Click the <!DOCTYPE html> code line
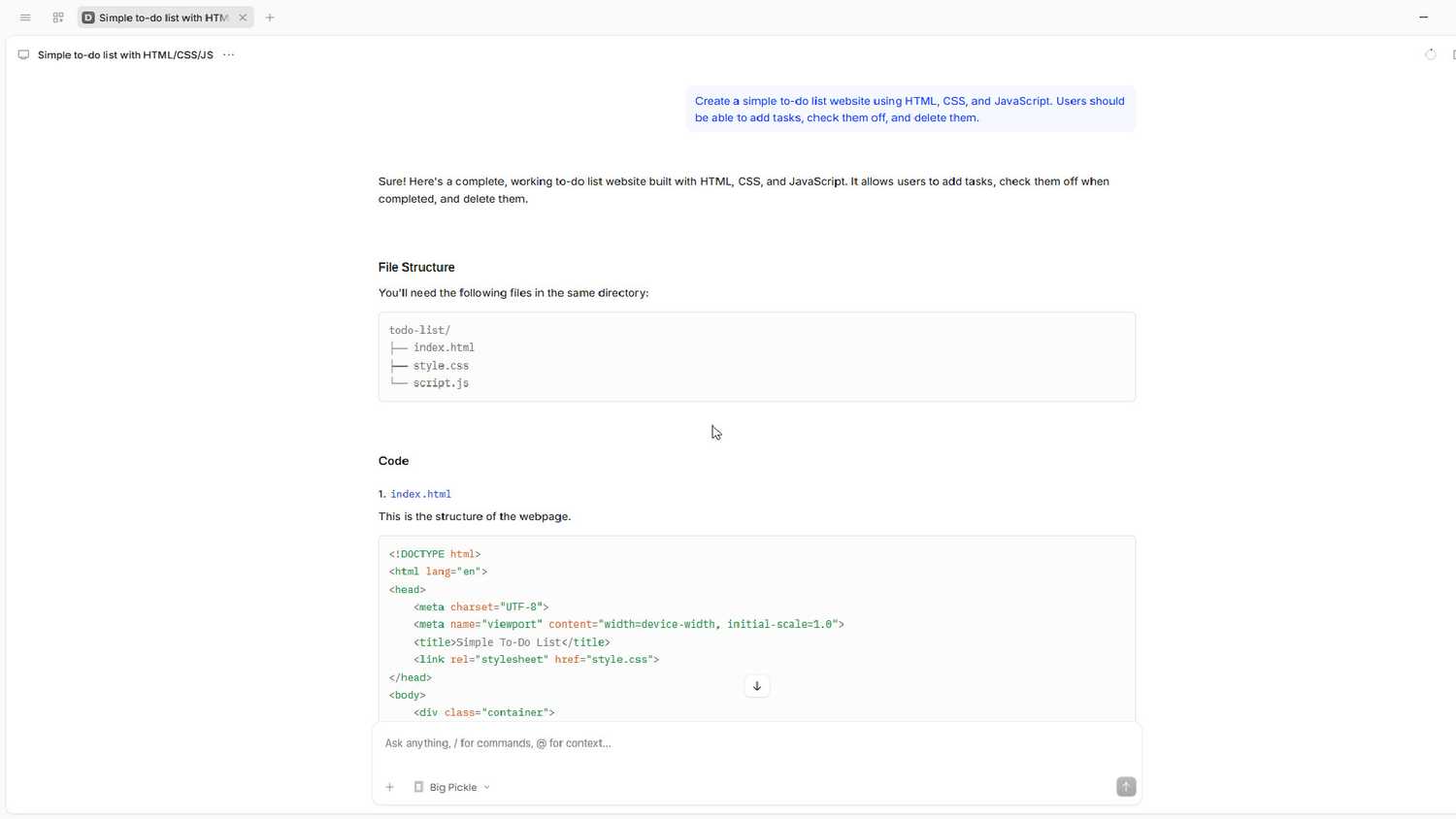 [x=435, y=554]
